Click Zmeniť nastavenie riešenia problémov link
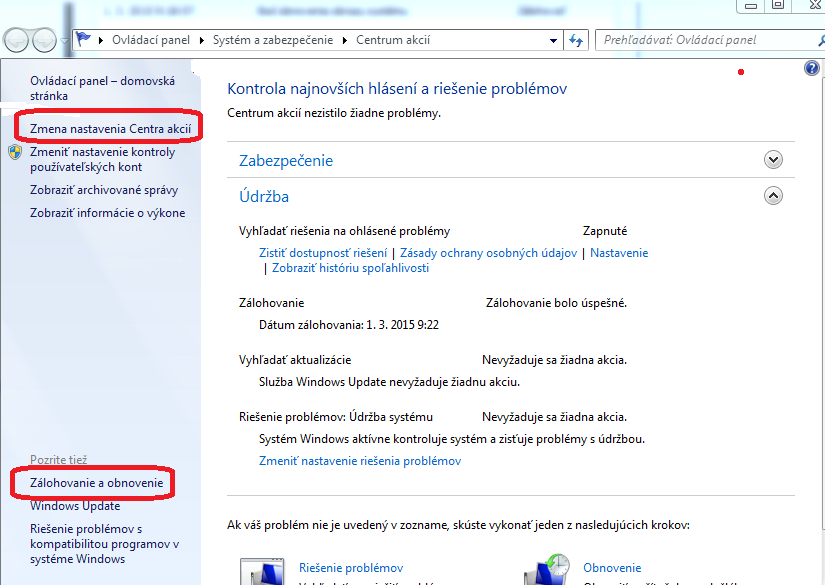The image size is (825, 585). pos(360,461)
